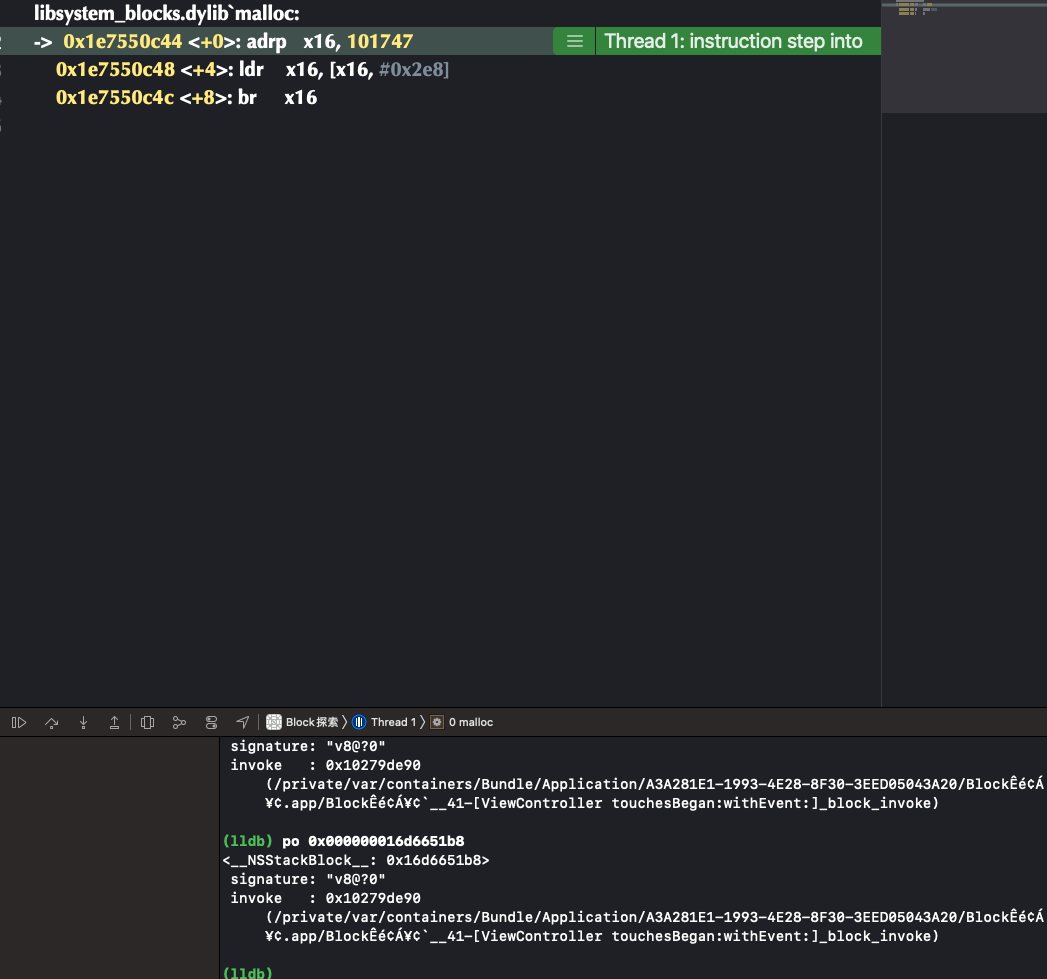Screen dimensions: 1047x979
Task: Open the Debug View Hierarchy tool
Action: [148, 722]
